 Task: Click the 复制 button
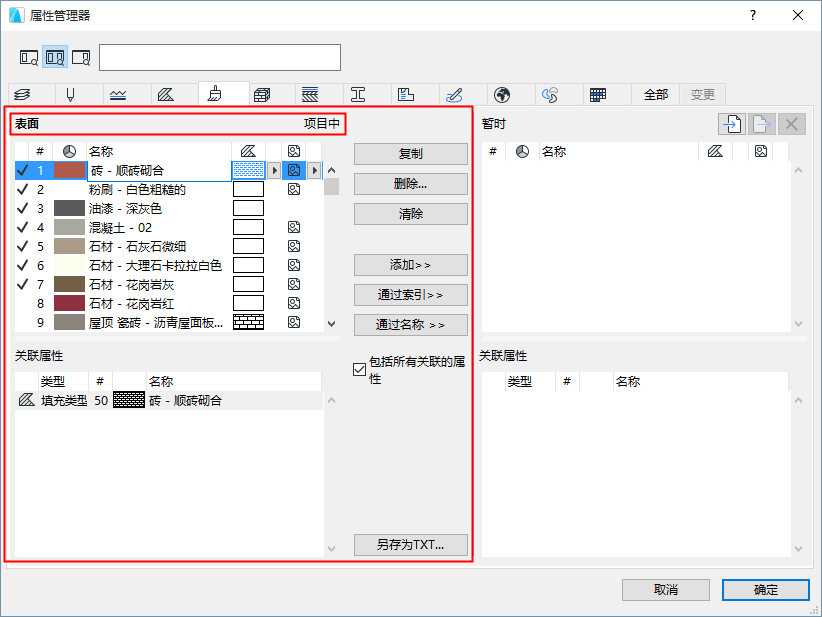(x=410, y=154)
